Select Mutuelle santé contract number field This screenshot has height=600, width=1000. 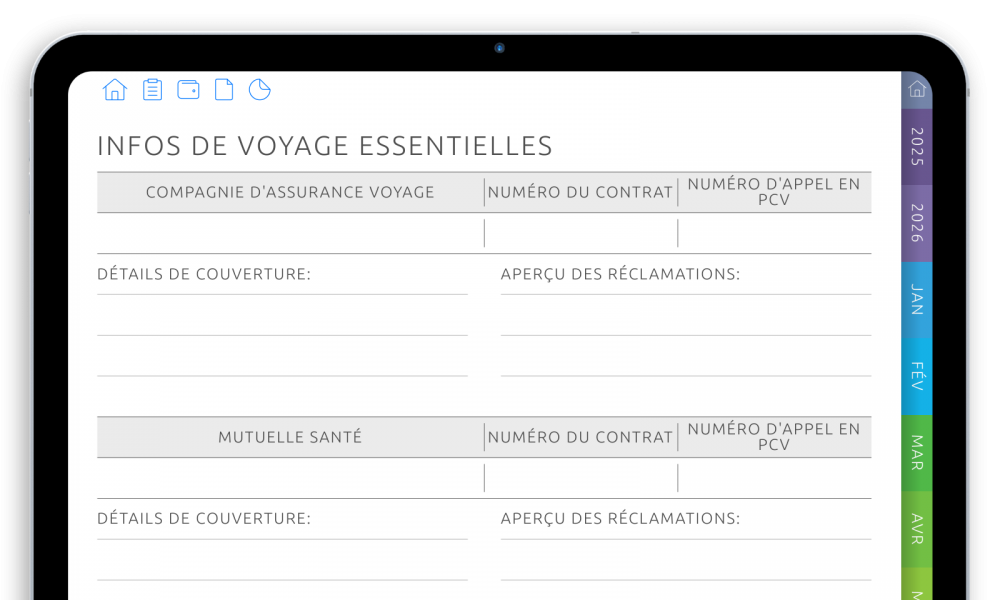pyautogui.click(x=581, y=478)
